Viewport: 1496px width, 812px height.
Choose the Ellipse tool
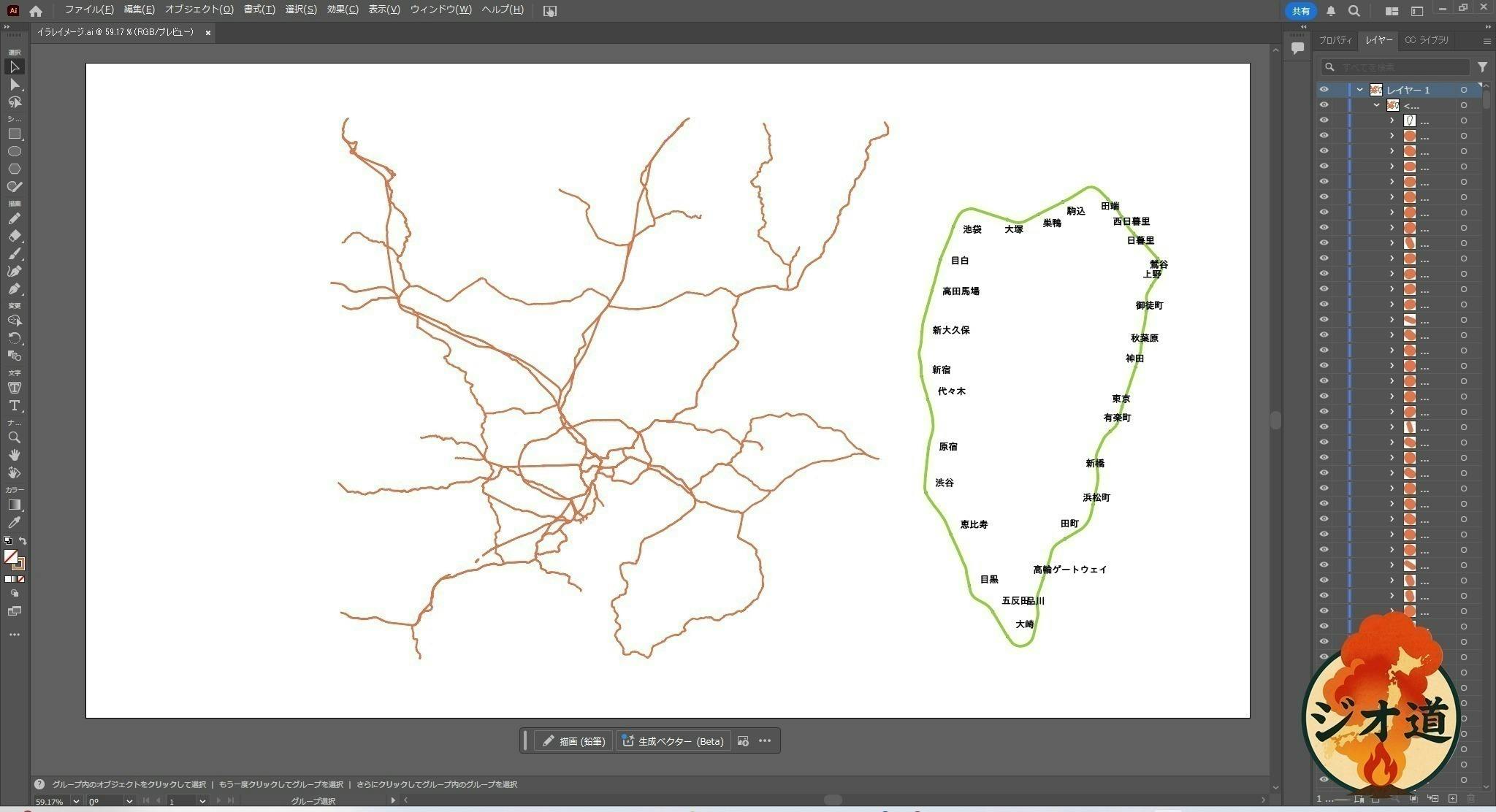coord(15,151)
